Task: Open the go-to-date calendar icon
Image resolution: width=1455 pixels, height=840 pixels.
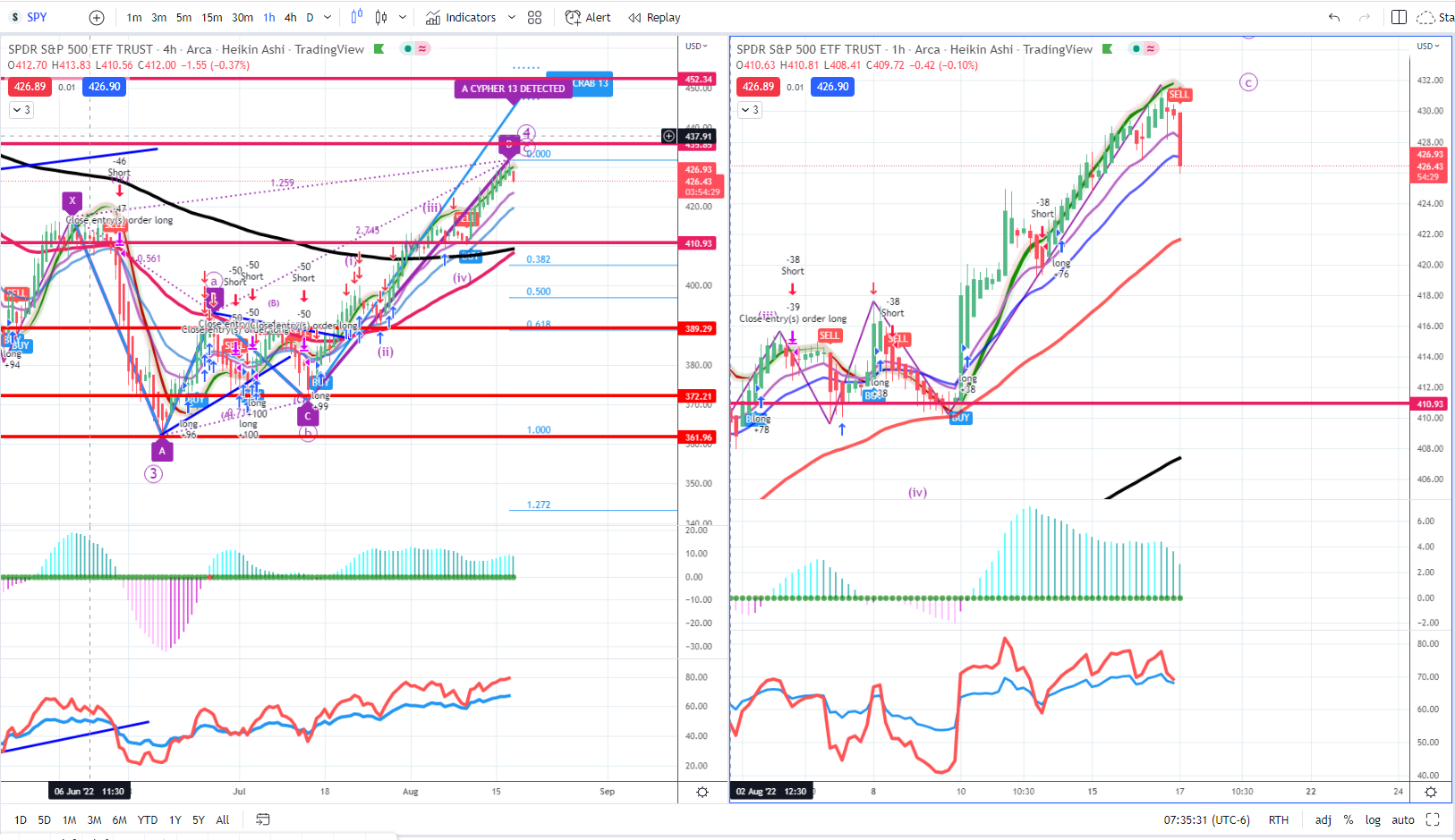Action: [x=263, y=819]
